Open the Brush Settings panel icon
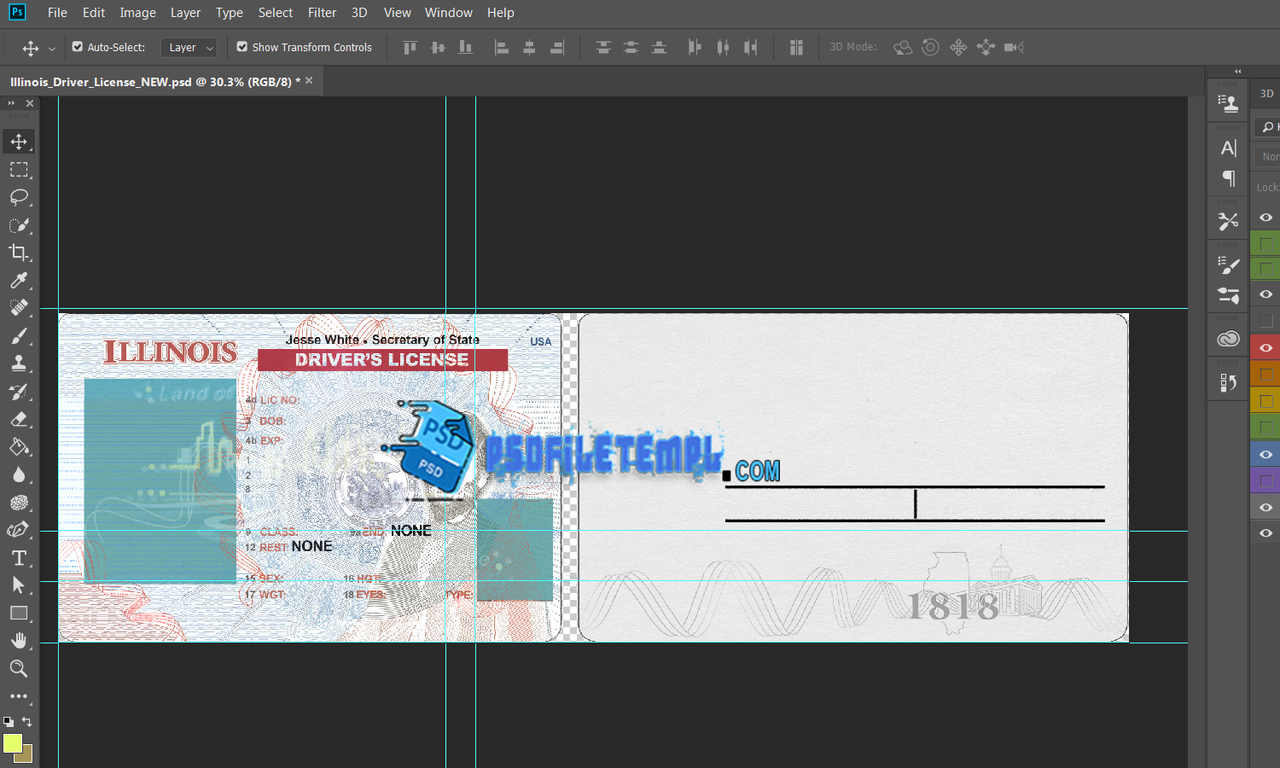The width and height of the screenshot is (1280, 768). [x=1229, y=295]
